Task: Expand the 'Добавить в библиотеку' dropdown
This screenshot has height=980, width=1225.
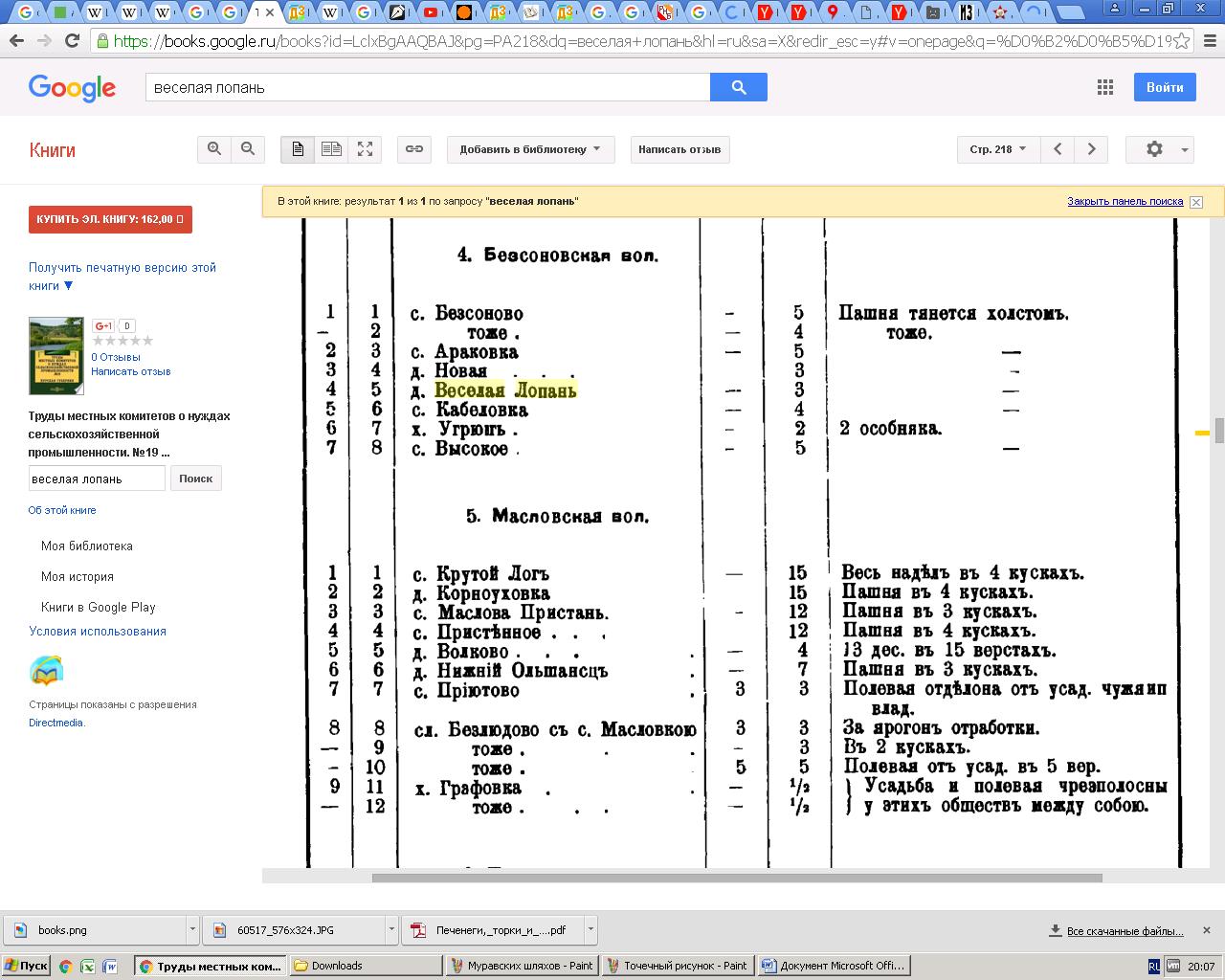Action: point(530,149)
